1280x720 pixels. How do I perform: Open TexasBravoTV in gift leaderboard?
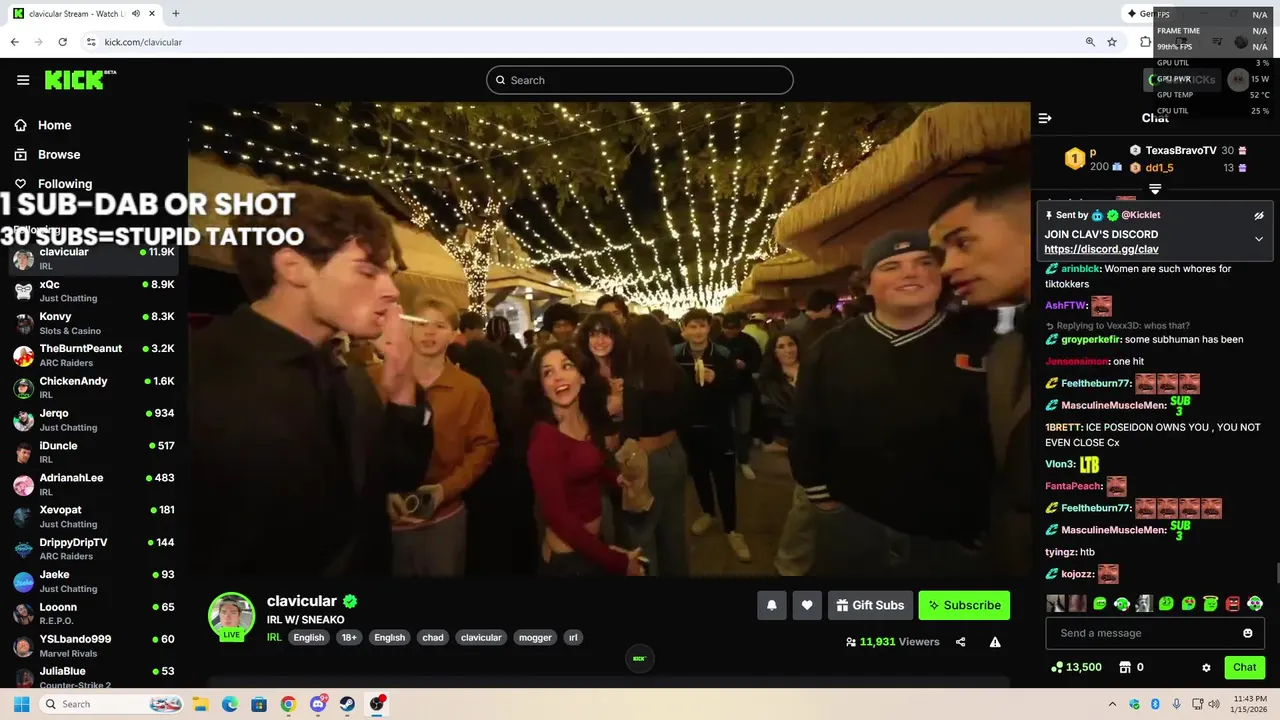coord(1181,150)
